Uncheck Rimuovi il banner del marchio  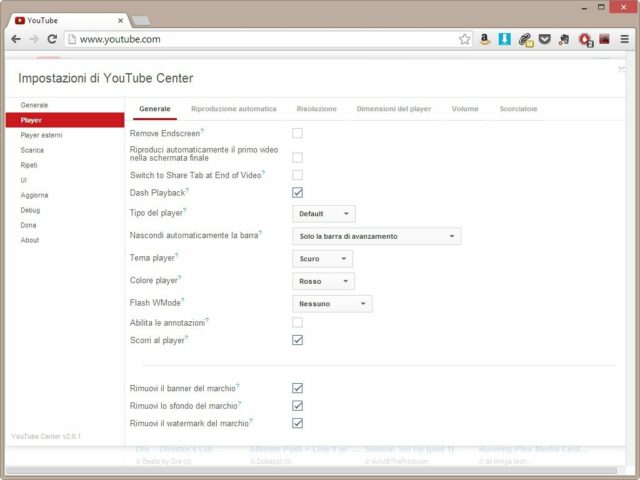[297, 387]
